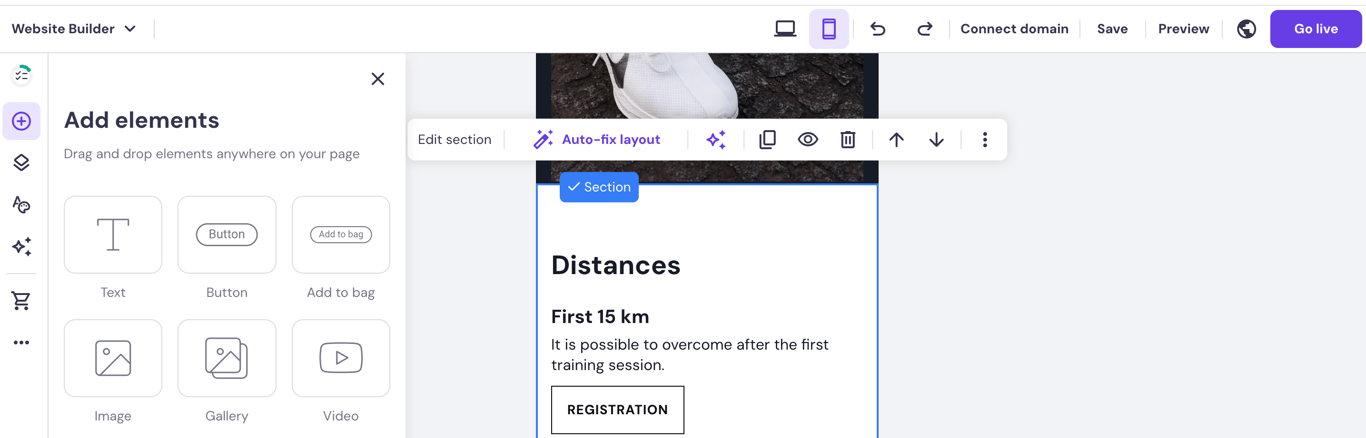Toggle section visibility eye icon

coord(808,140)
